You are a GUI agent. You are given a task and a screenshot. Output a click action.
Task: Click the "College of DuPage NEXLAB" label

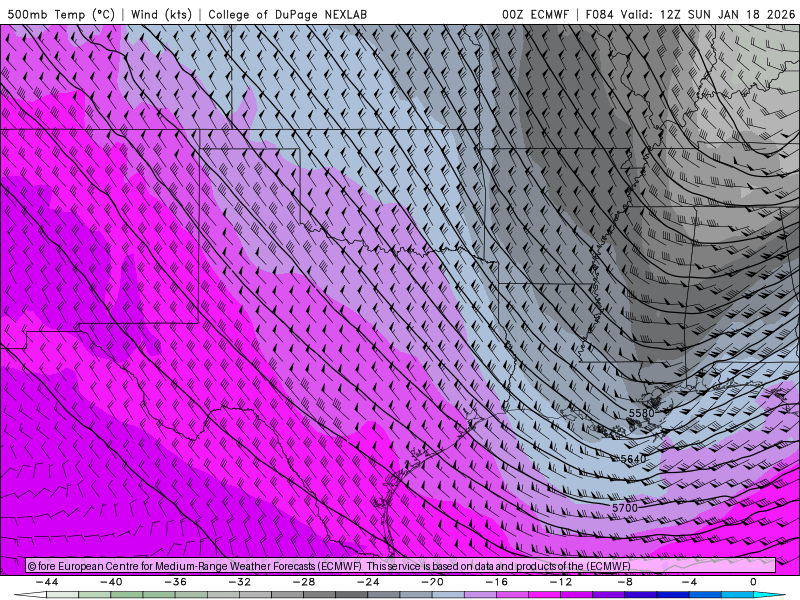tap(287, 14)
